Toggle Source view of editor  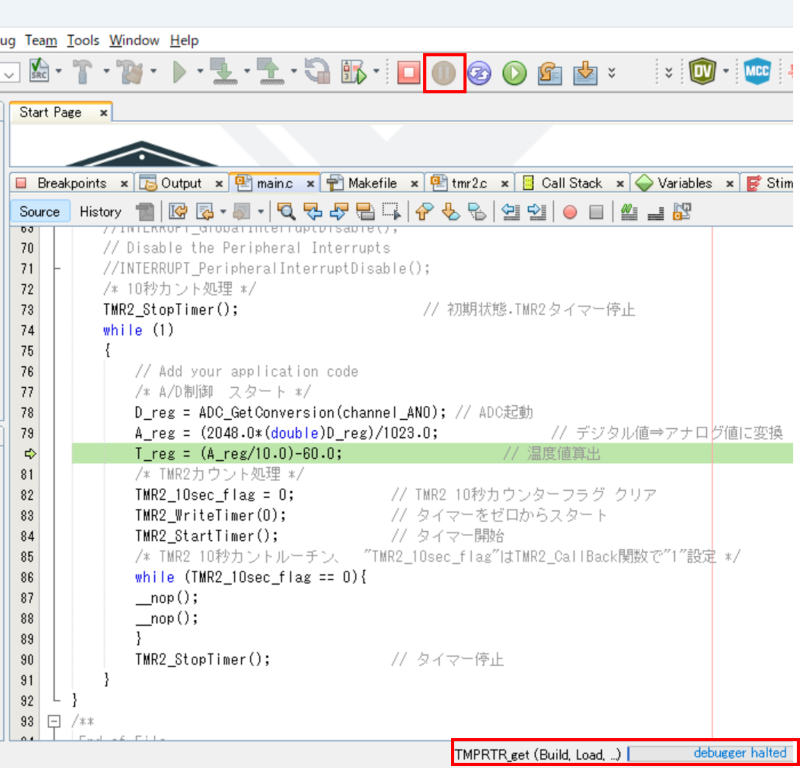point(40,212)
